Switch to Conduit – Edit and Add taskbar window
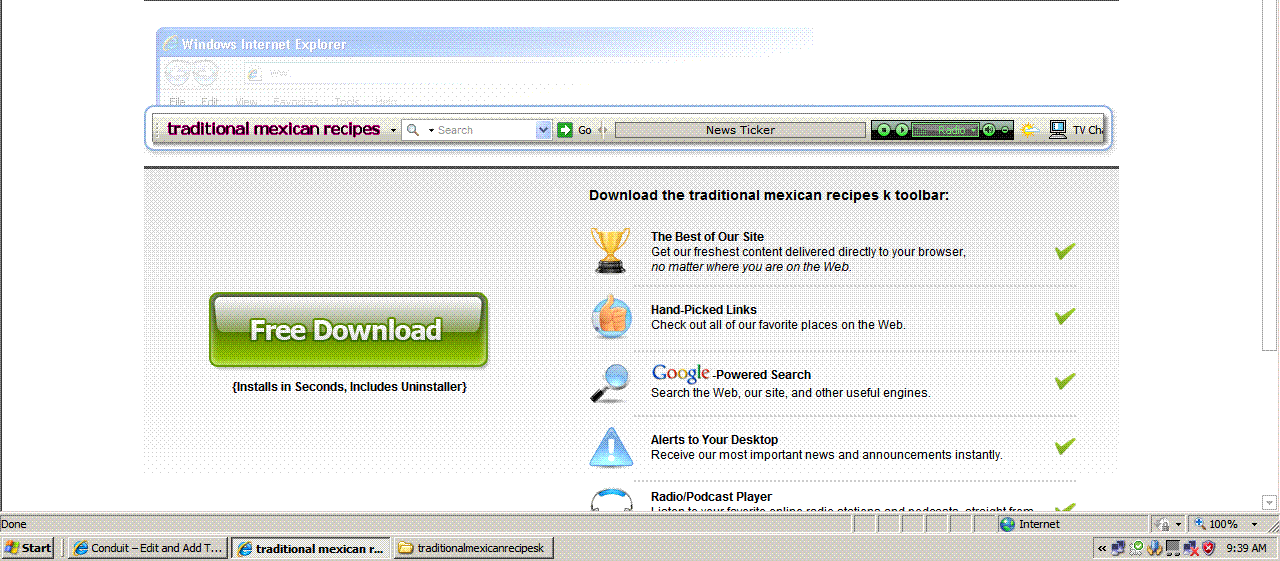 149,548
